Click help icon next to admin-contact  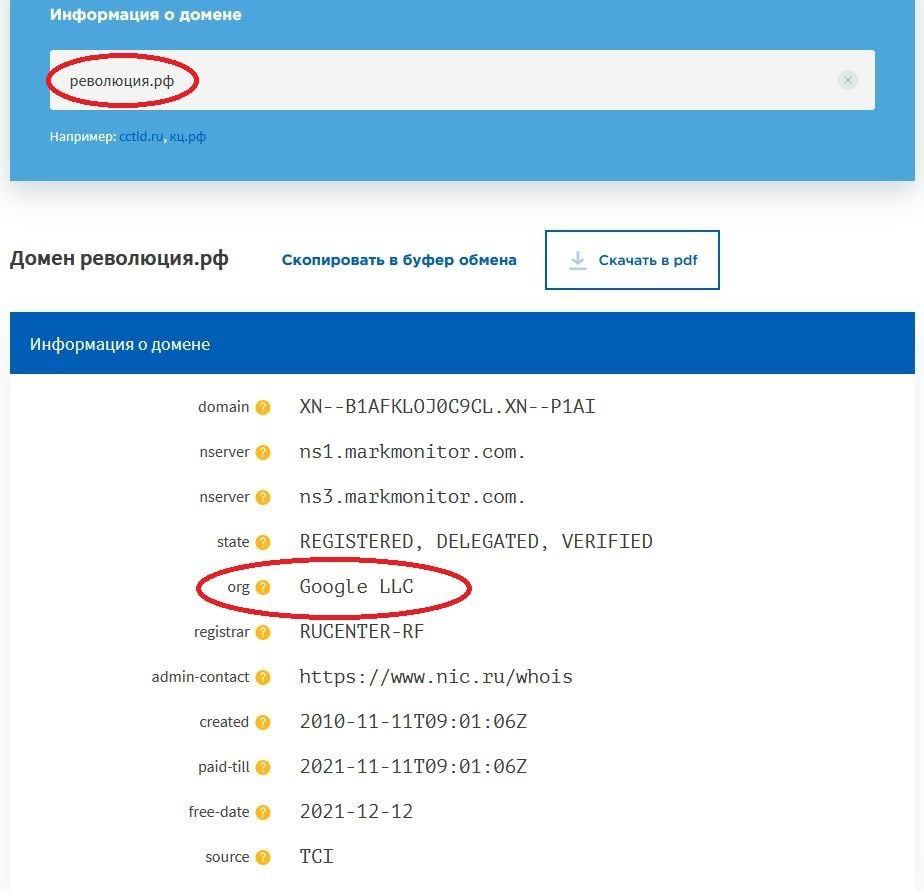pos(263,678)
